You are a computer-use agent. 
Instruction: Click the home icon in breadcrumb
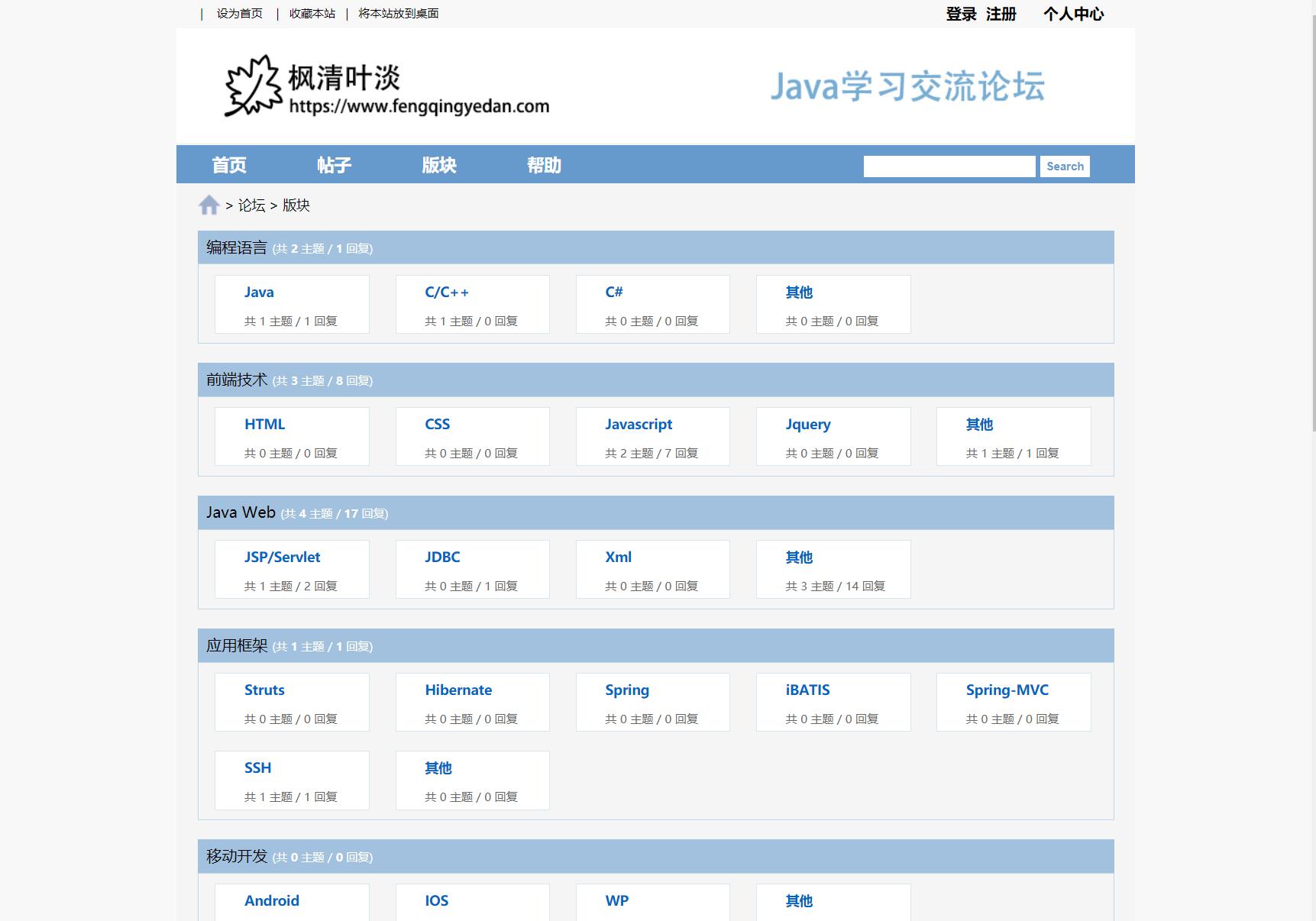tap(209, 205)
